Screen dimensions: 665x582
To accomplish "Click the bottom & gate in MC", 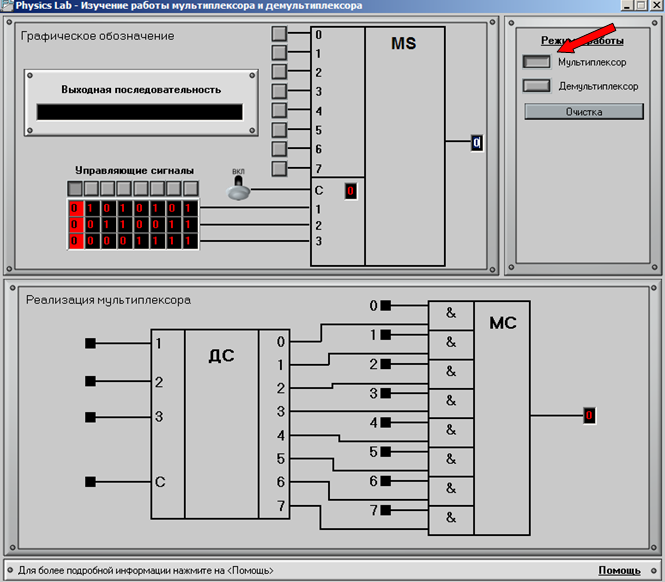I will point(451,518).
